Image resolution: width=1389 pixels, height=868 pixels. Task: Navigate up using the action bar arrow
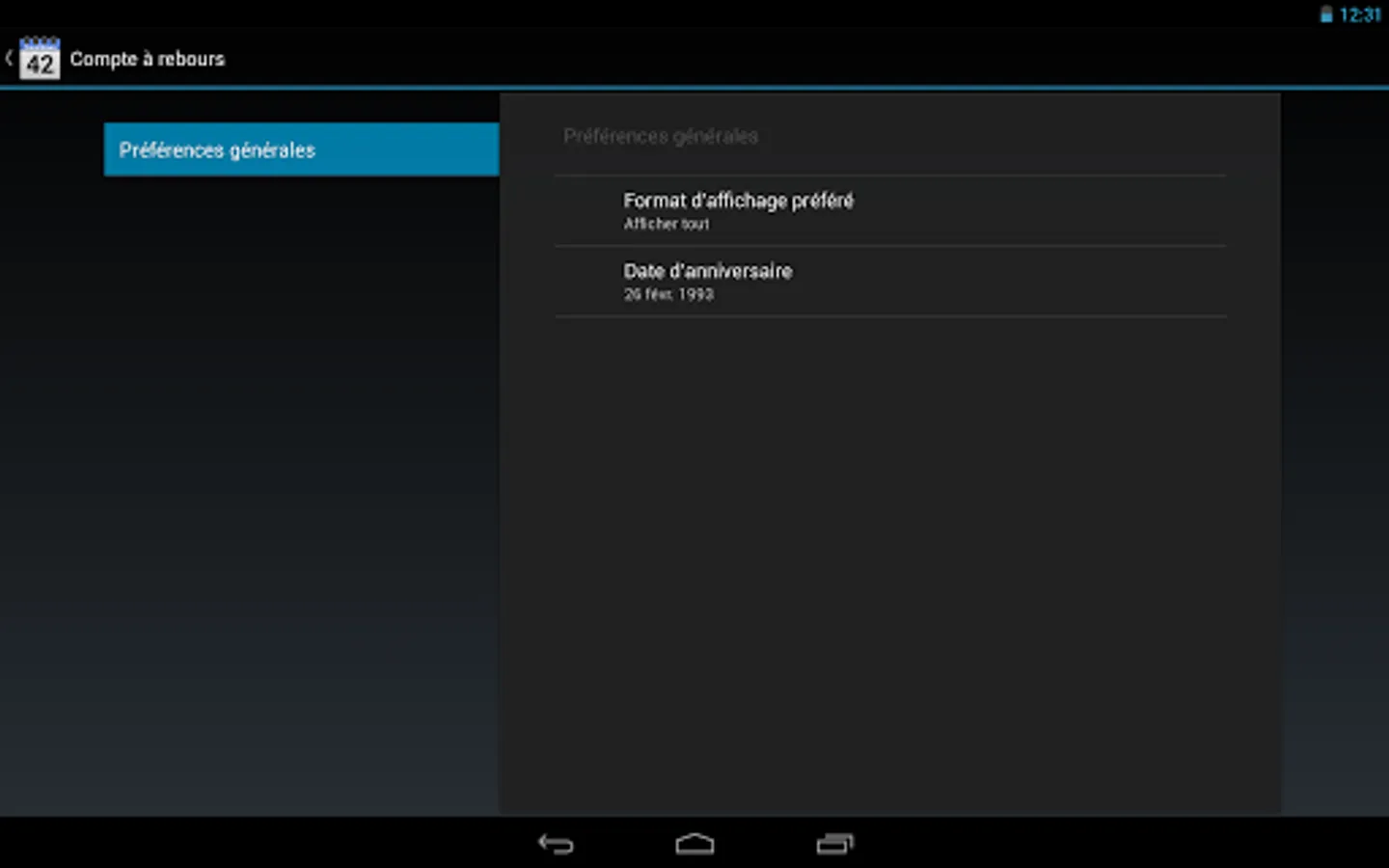[9, 58]
